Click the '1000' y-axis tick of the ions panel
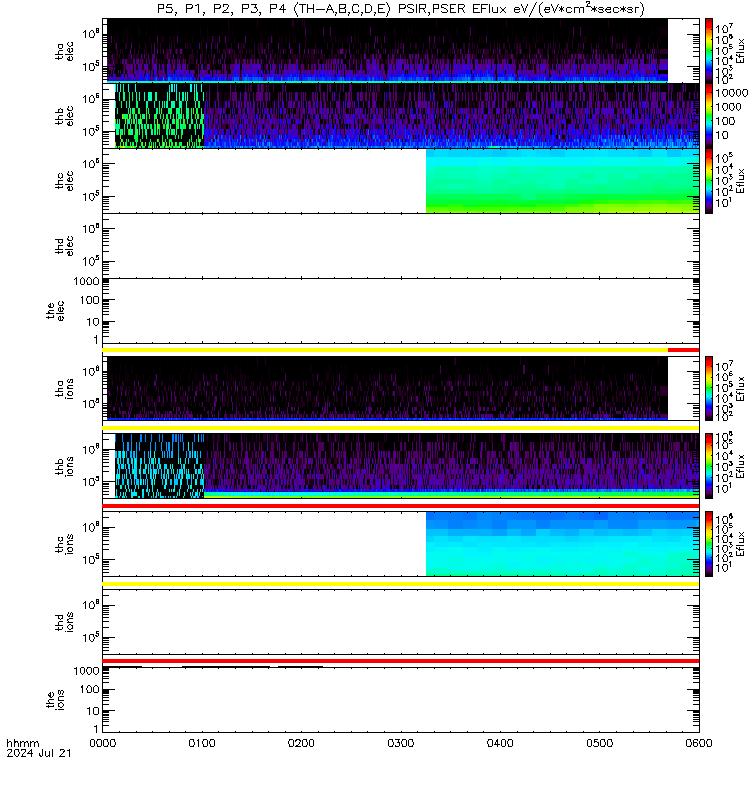The width and height of the screenshot is (750, 800). (x=86, y=671)
